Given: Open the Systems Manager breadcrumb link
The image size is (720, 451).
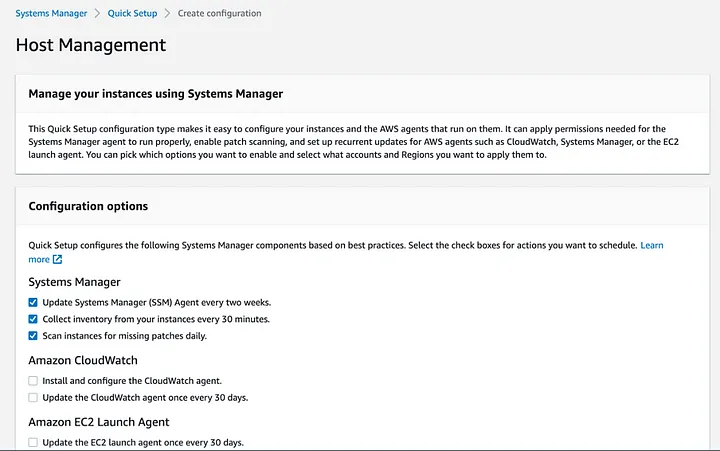Looking at the screenshot, I should [x=51, y=13].
